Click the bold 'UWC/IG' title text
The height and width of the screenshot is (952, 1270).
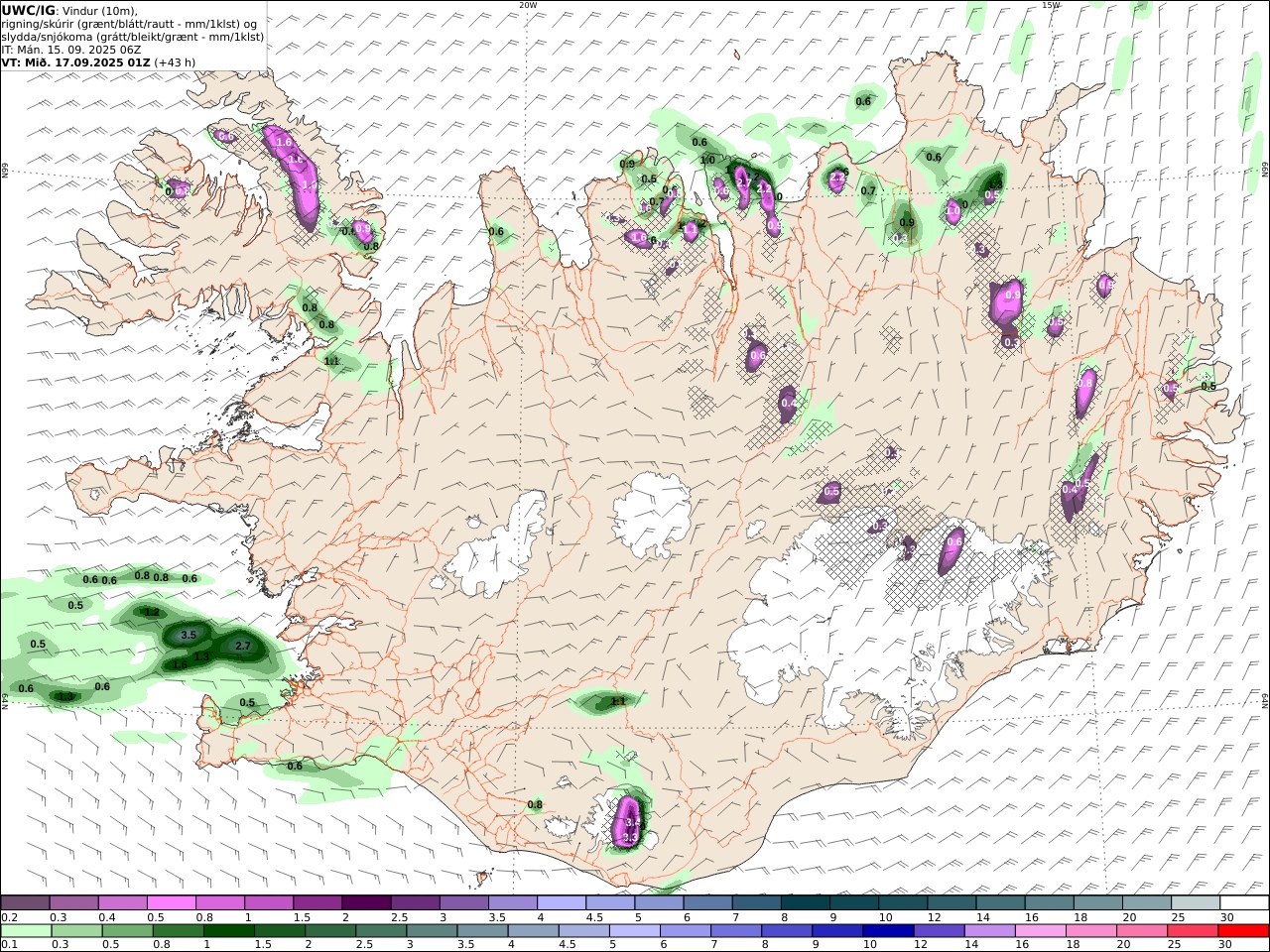coord(28,10)
